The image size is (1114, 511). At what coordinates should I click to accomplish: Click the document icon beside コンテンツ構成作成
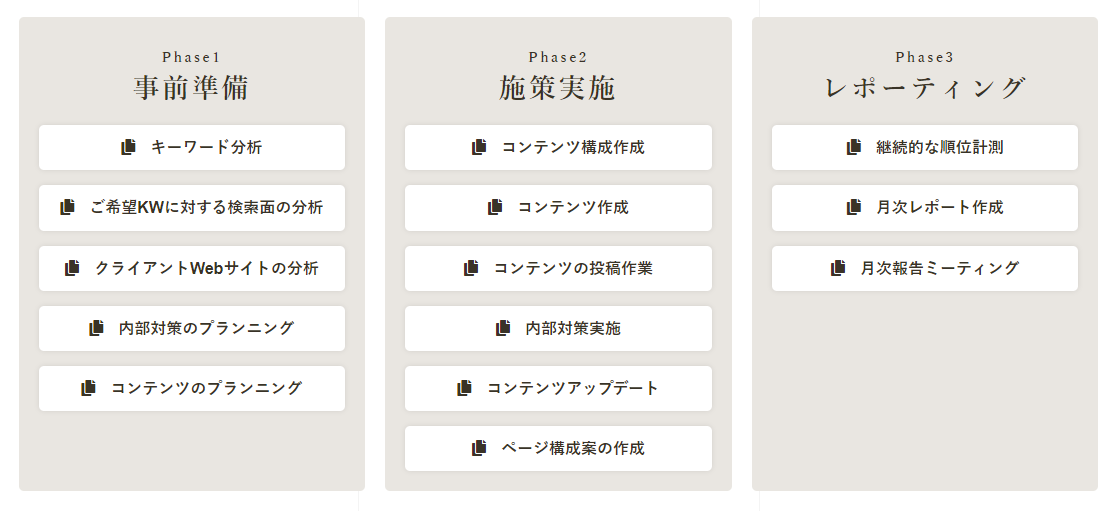tap(480, 147)
